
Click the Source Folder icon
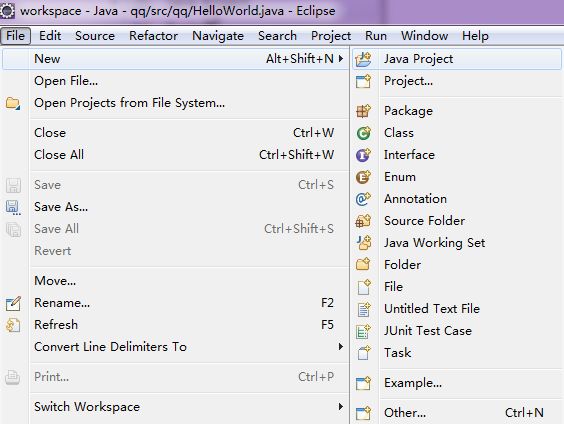tap(363, 221)
